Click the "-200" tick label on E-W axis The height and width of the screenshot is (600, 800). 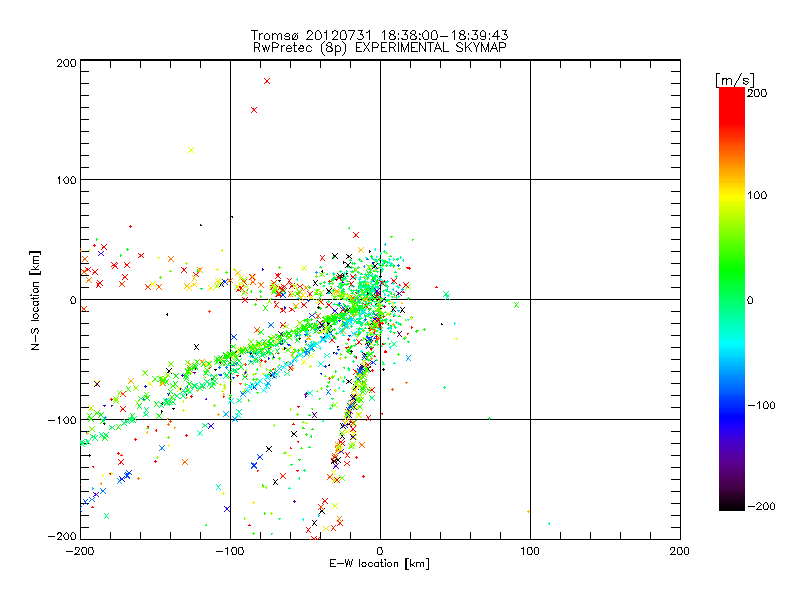(x=80, y=551)
